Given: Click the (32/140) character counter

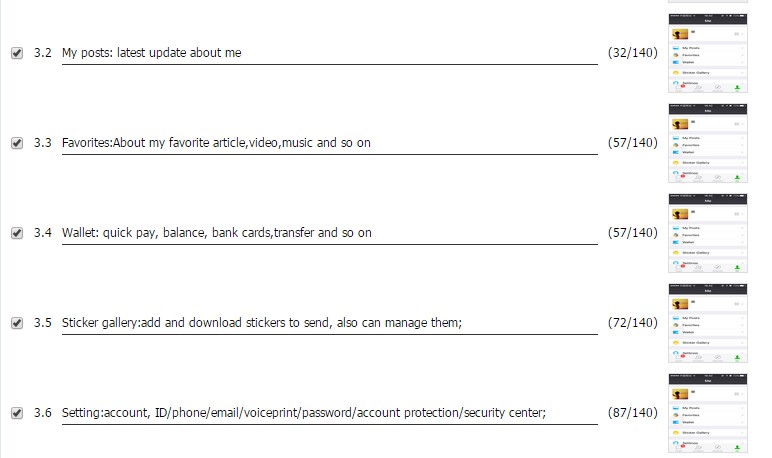Looking at the screenshot, I should click(633, 53).
